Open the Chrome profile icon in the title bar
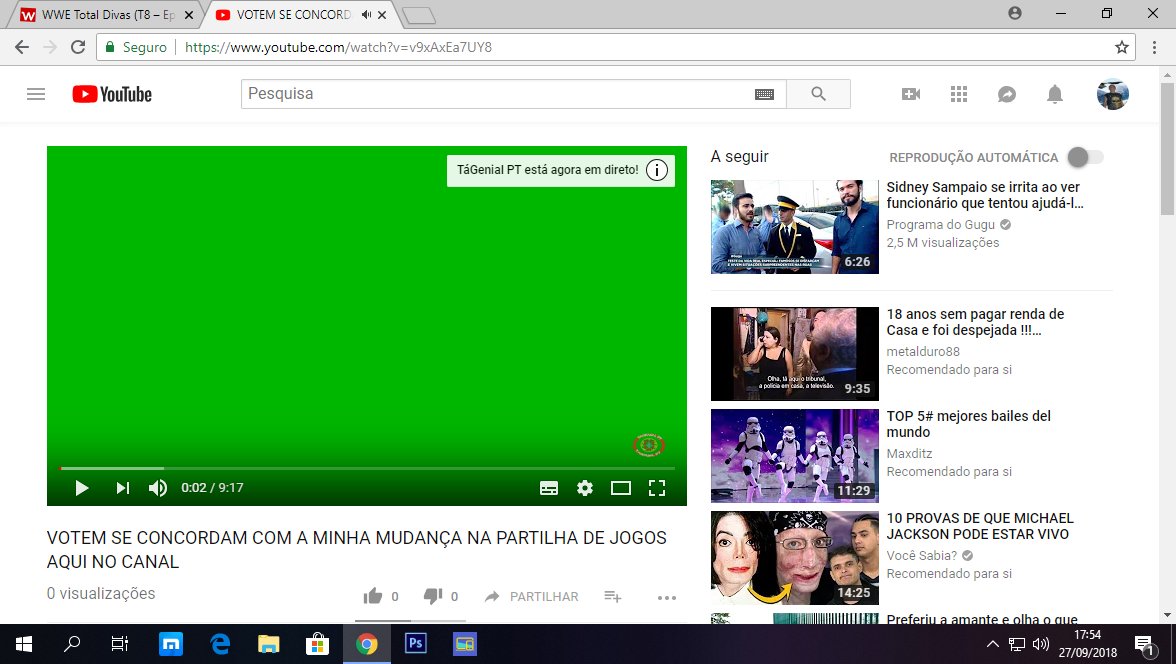Image resolution: width=1176 pixels, height=664 pixels. click(1015, 14)
